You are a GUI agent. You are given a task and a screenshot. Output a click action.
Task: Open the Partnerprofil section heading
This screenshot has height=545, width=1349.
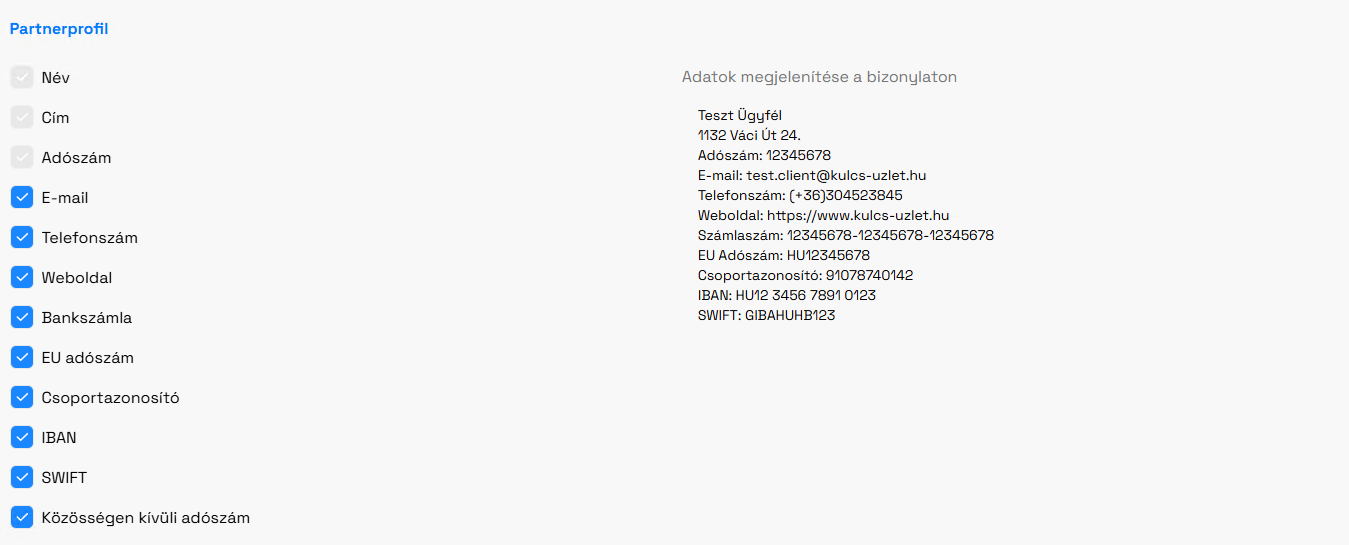tap(59, 29)
